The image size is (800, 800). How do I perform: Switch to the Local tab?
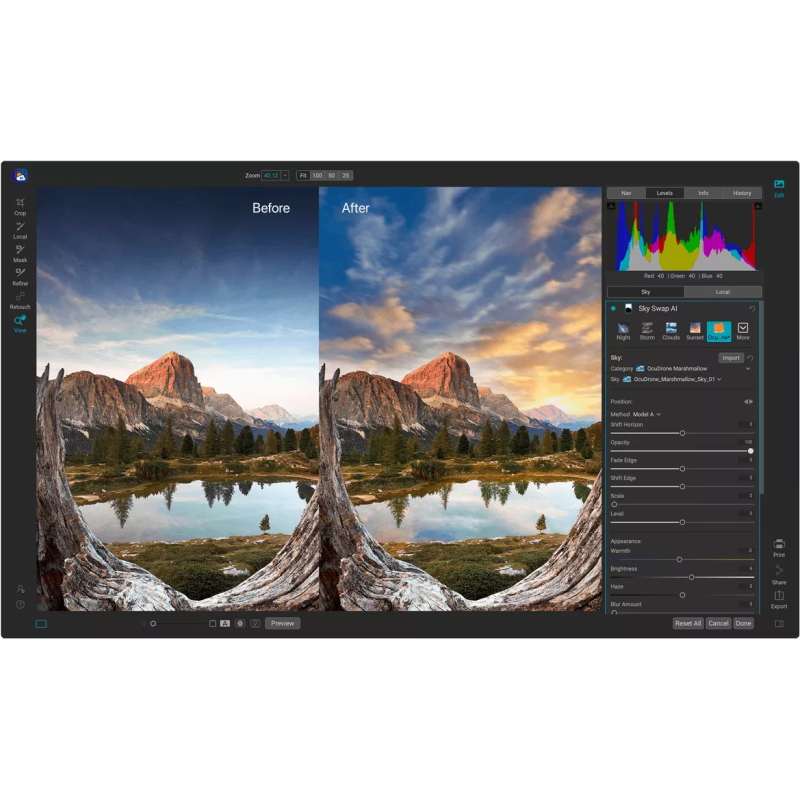[x=722, y=292]
